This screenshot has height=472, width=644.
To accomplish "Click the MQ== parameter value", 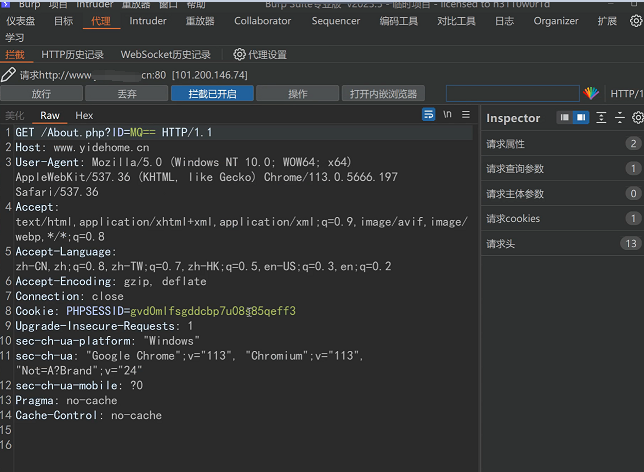I will point(143,132).
